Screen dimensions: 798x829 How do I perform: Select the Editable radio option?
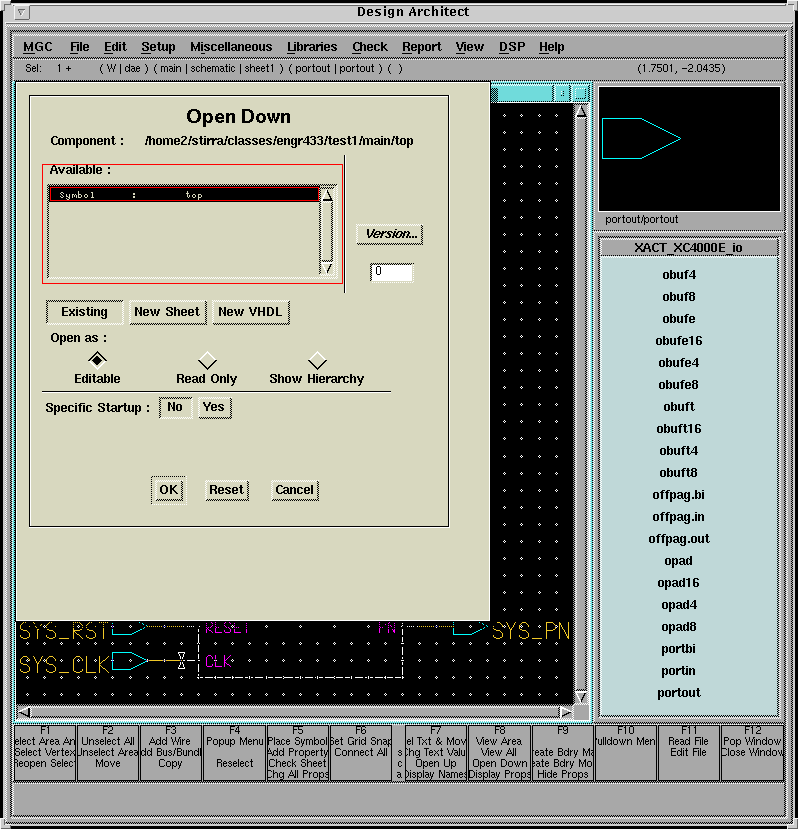(97, 359)
